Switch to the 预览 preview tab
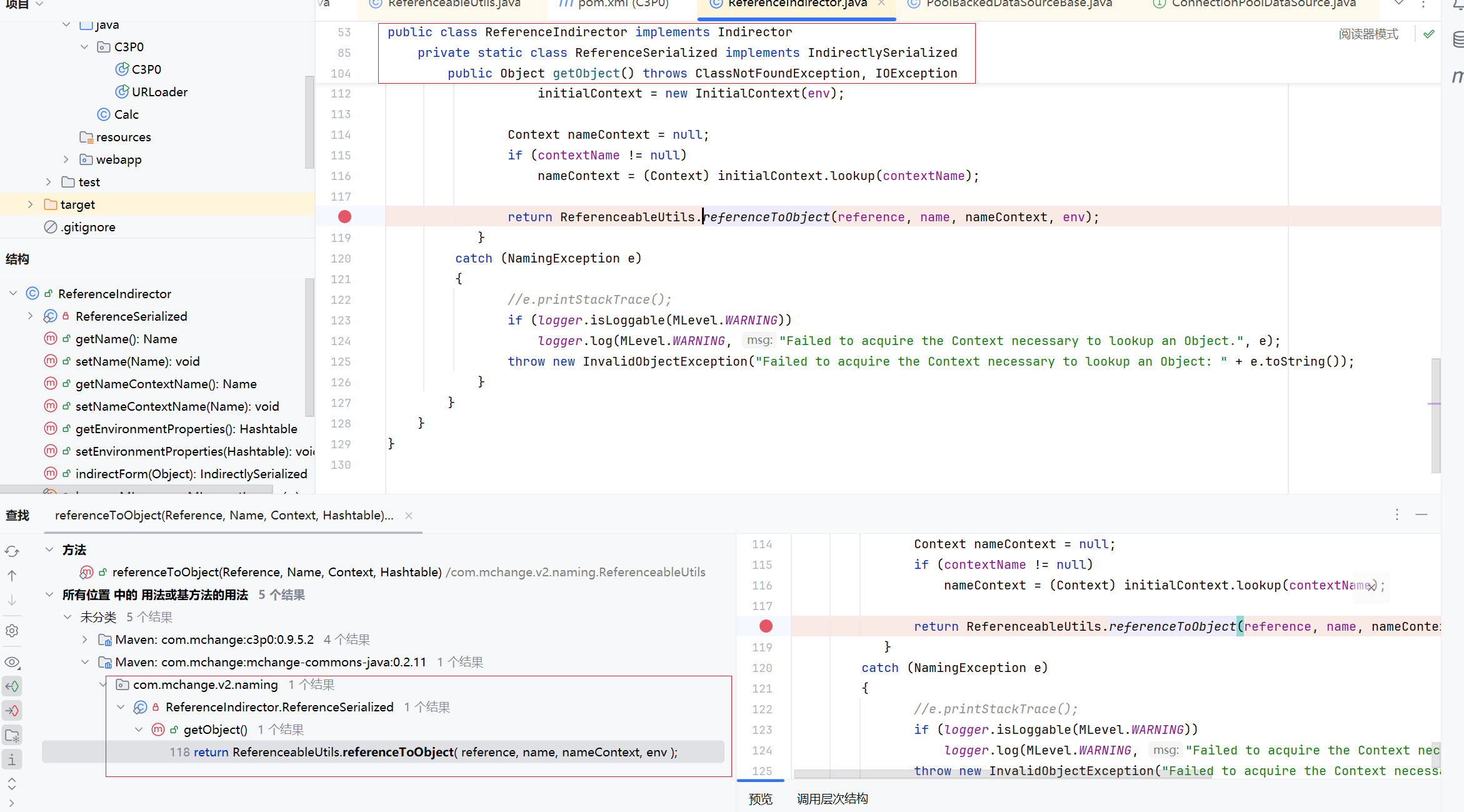Viewport: 1464px width, 812px height. tap(761, 799)
